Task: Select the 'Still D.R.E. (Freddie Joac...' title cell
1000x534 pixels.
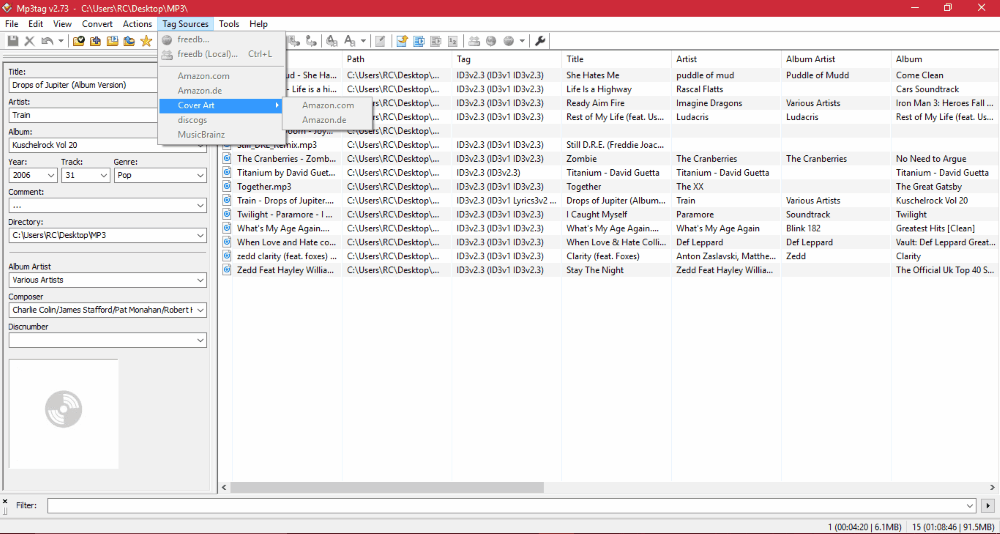Action: pyautogui.click(x=617, y=144)
